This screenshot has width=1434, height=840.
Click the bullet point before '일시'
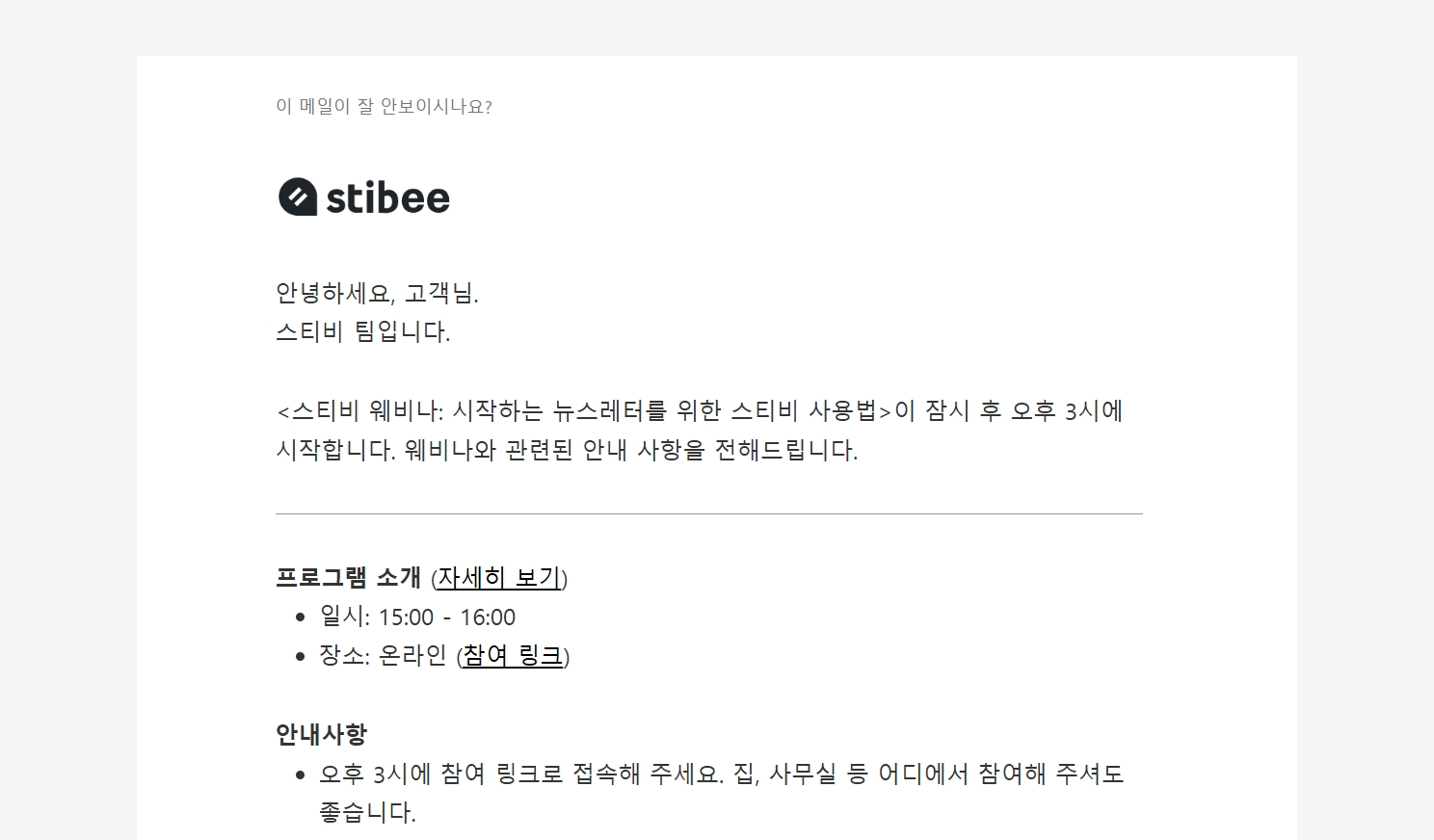(301, 617)
